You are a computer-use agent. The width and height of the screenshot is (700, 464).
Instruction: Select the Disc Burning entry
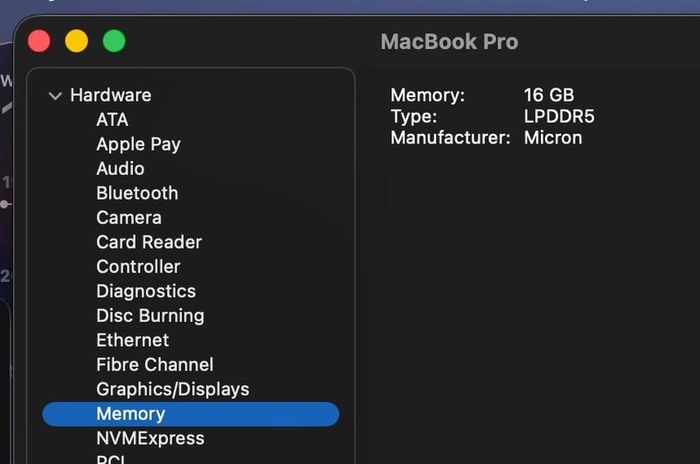tap(150, 316)
